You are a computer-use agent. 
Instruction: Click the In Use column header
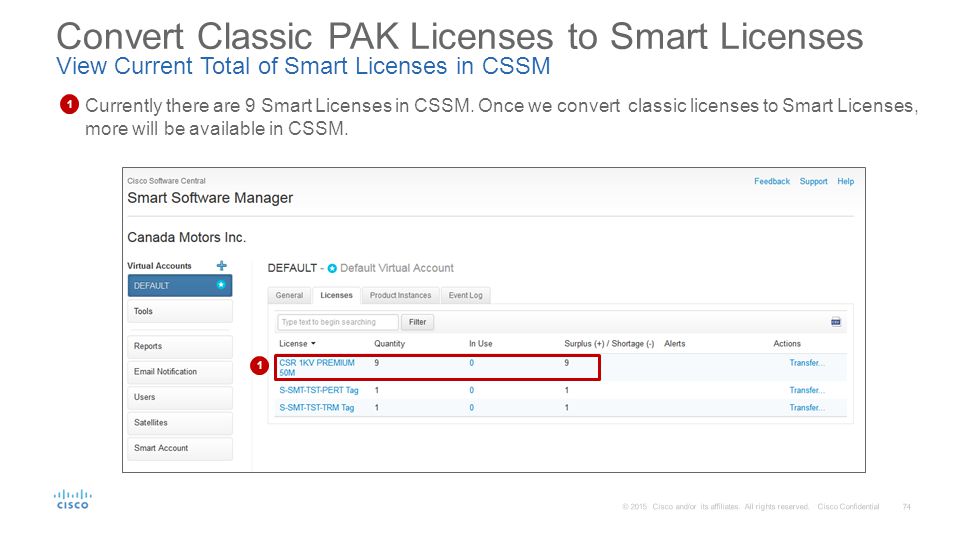481,343
